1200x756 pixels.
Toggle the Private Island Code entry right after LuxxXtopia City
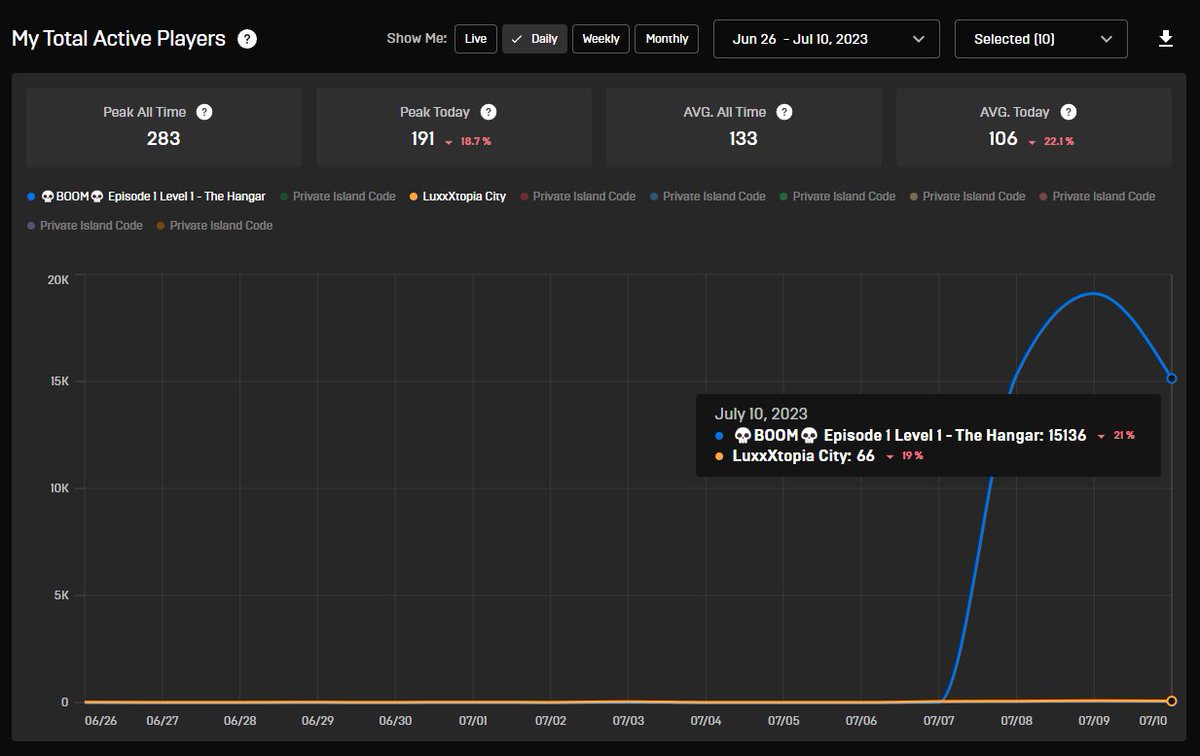click(577, 196)
